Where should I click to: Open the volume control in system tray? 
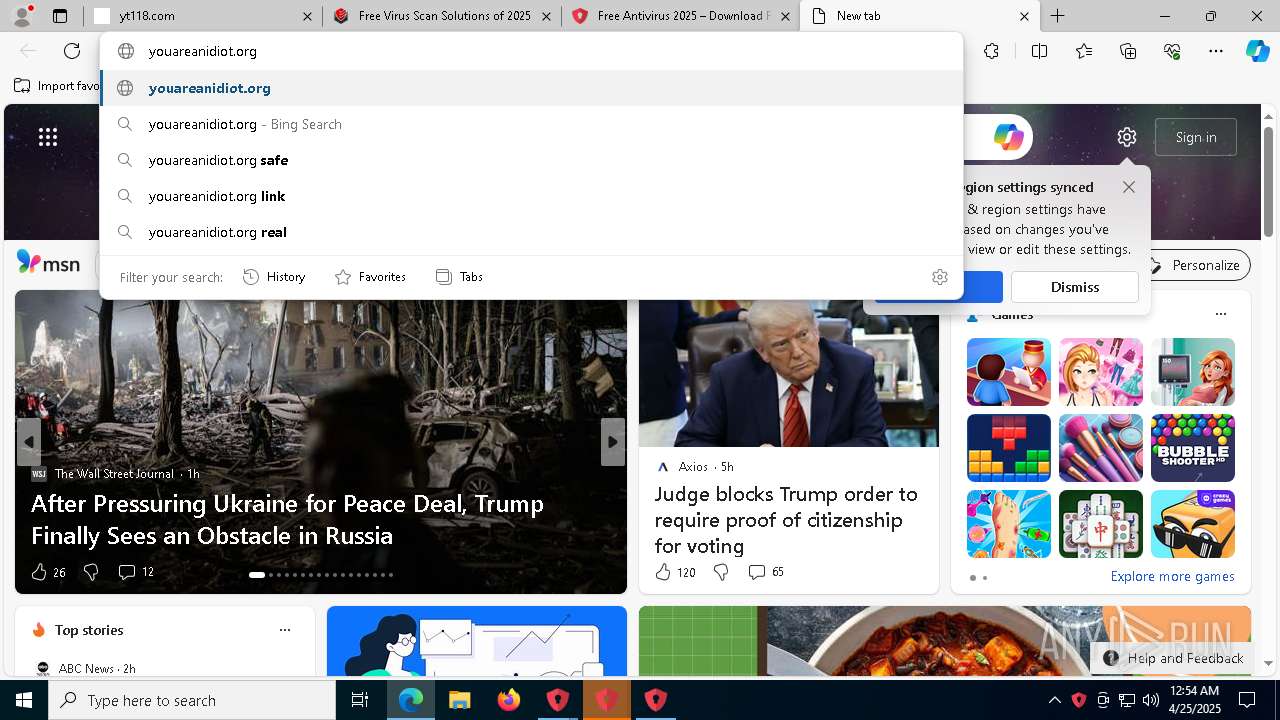coord(1150,700)
